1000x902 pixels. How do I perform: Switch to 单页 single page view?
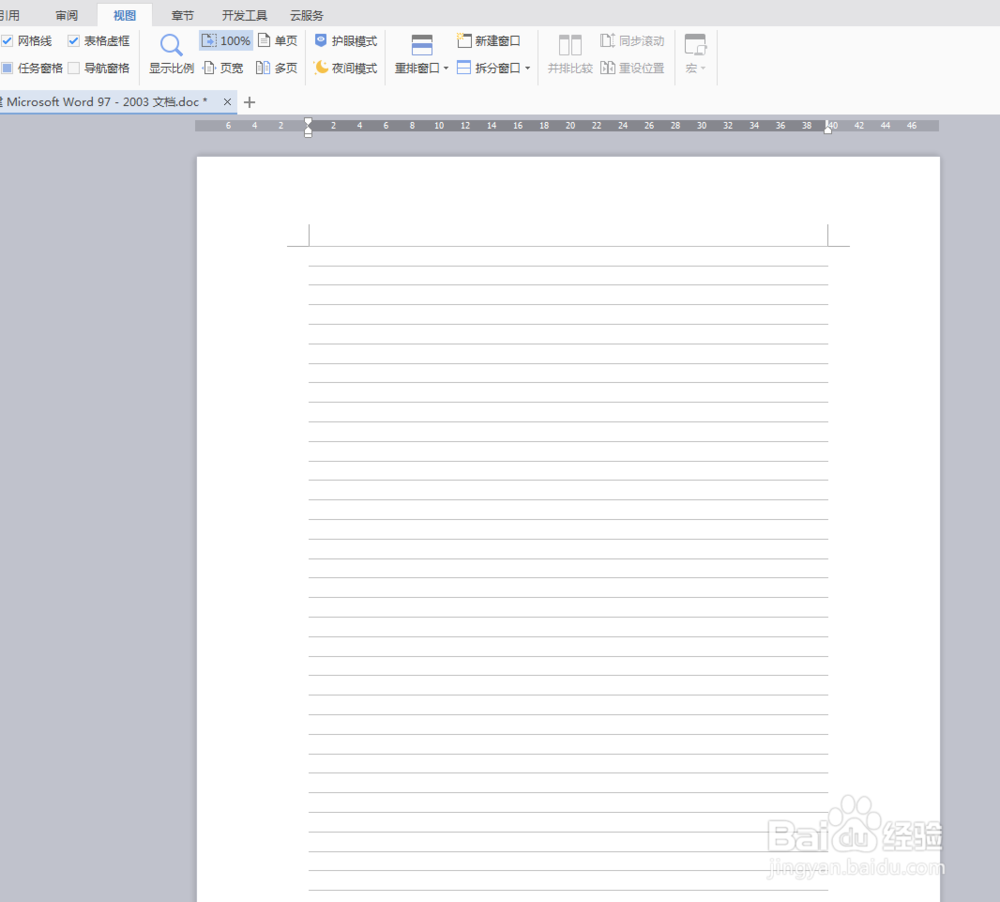pyautogui.click(x=277, y=41)
